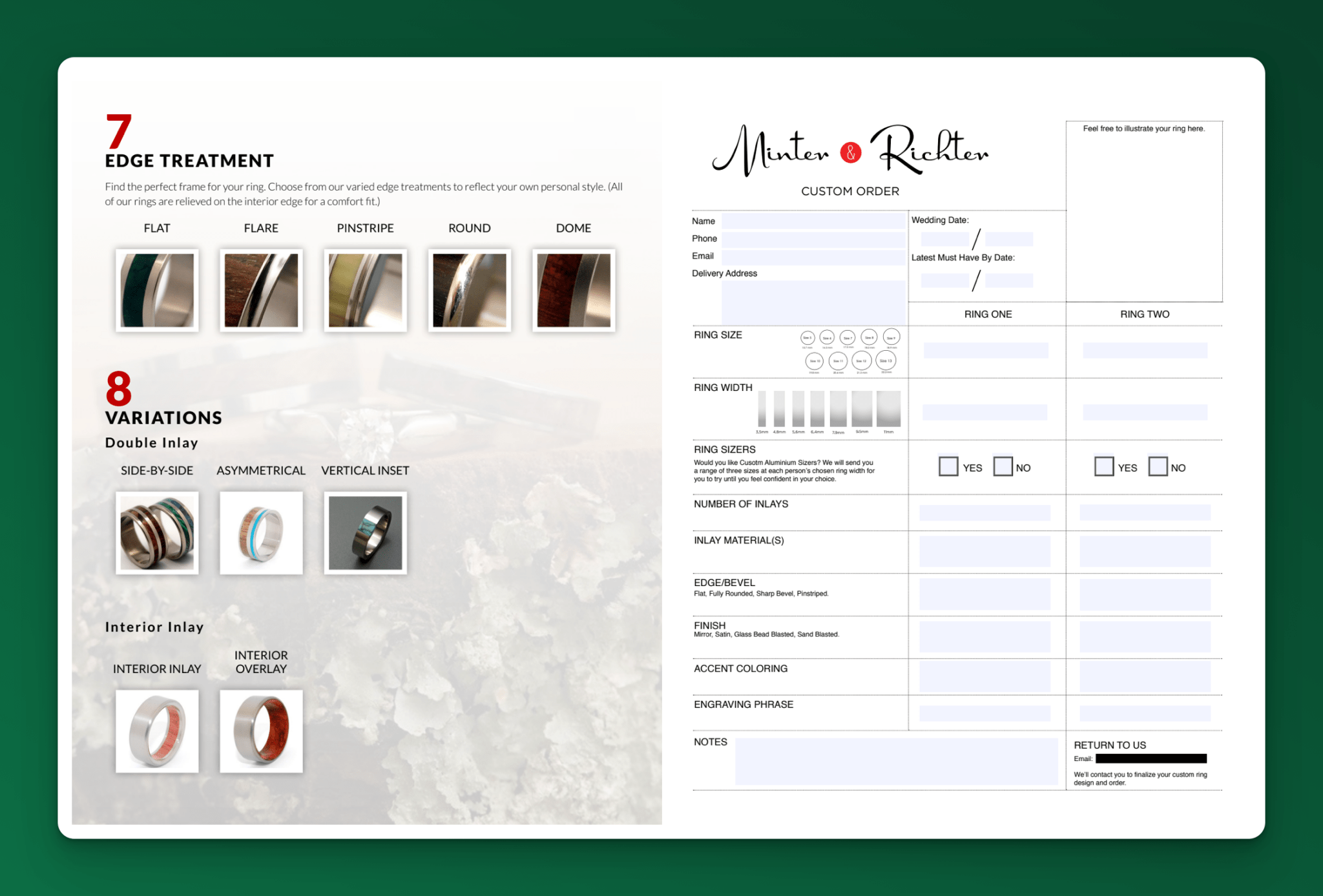Select the Size 13 ring circle

point(887,362)
